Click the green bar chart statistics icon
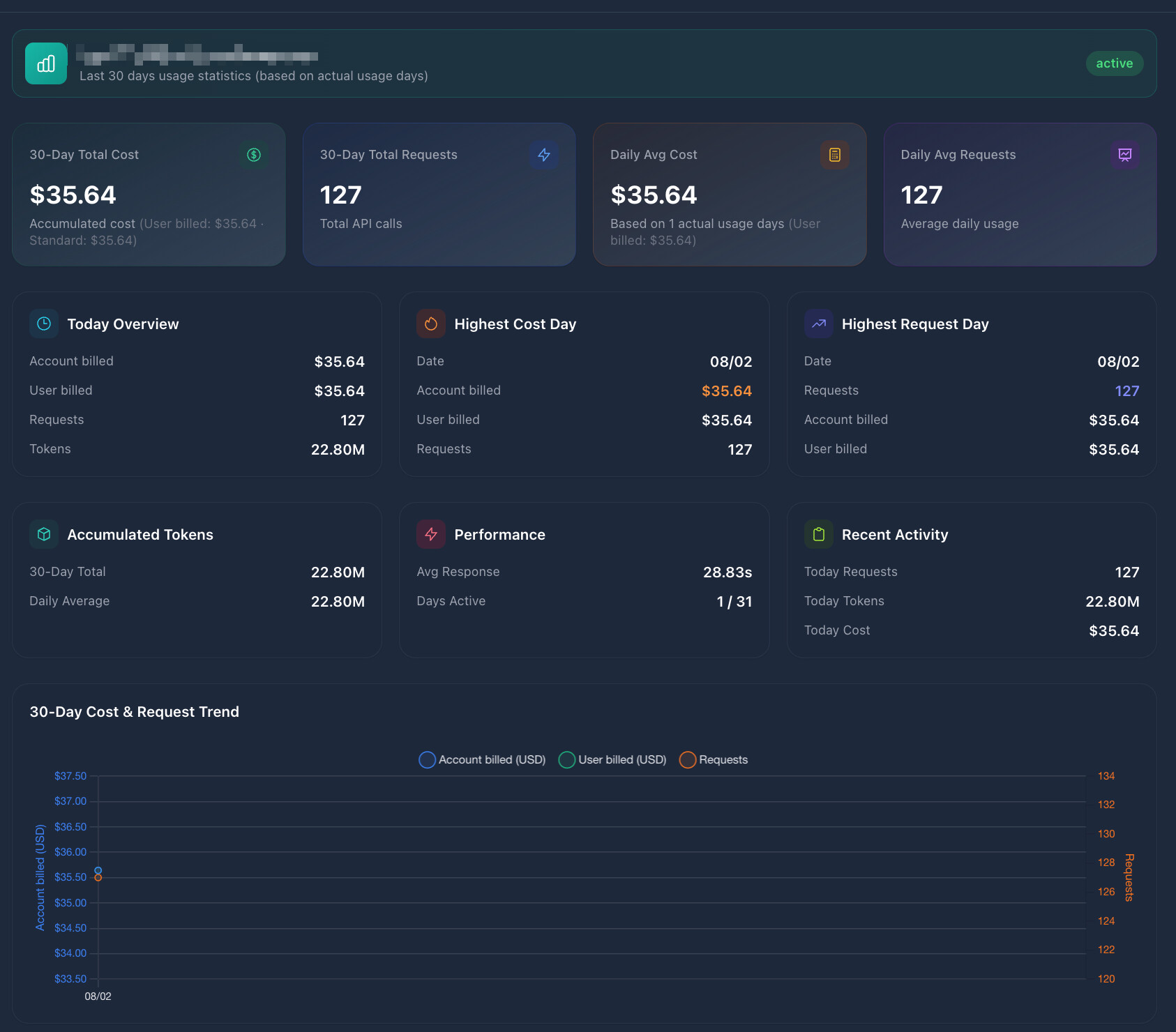The height and width of the screenshot is (1032, 1176). click(46, 63)
